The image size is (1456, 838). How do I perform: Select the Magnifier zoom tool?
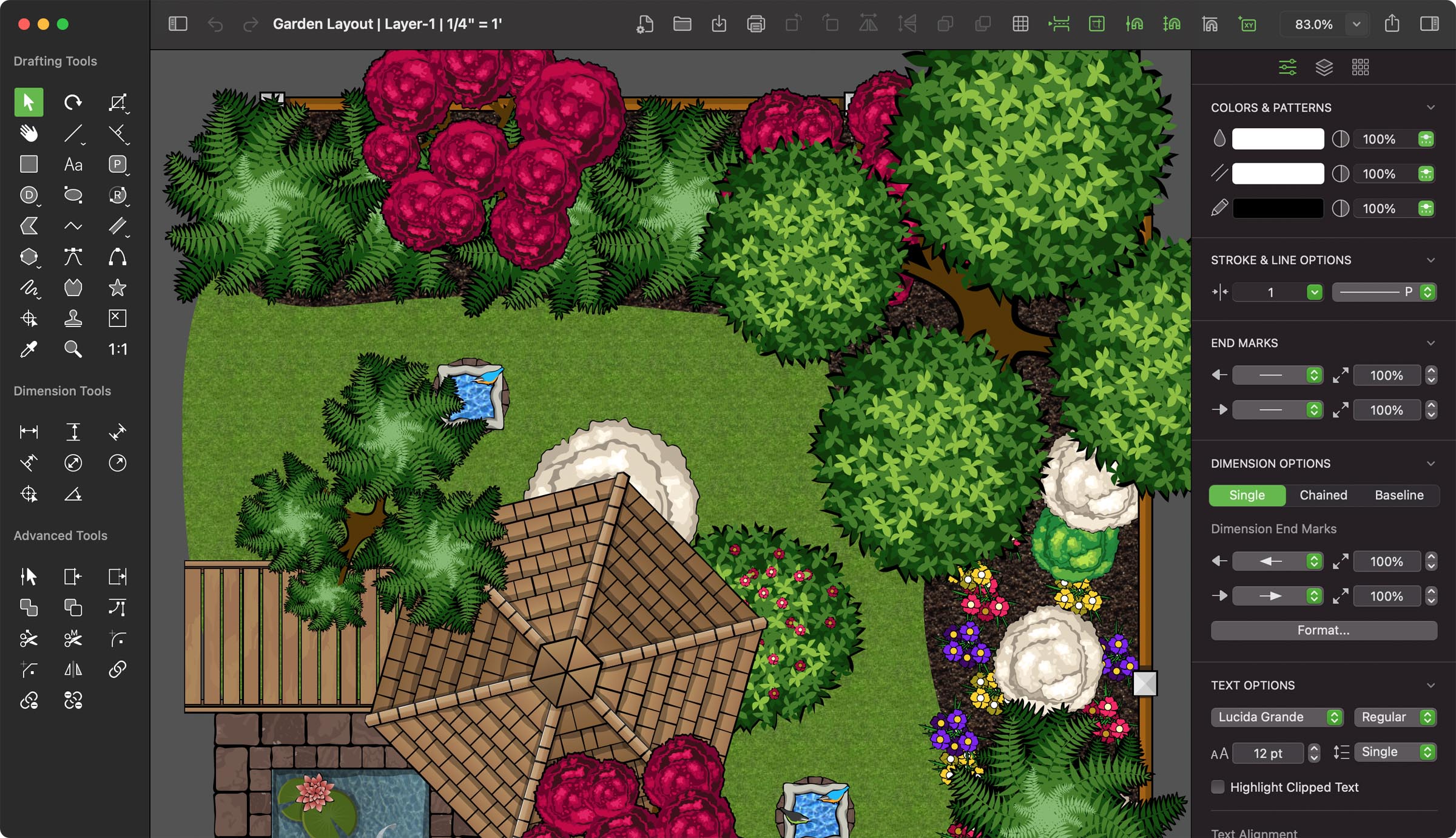pyautogui.click(x=73, y=349)
